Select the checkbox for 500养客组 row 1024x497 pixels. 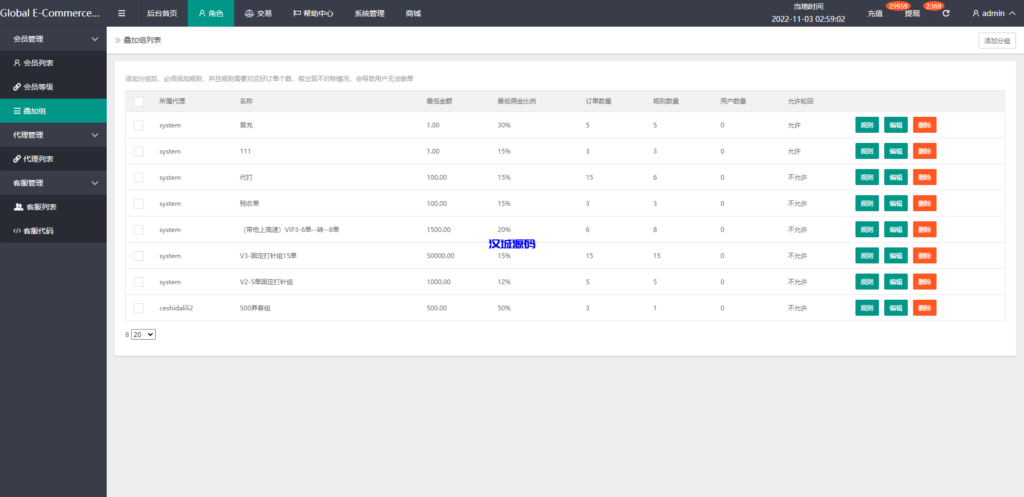pyautogui.click(x=139, y=308)
